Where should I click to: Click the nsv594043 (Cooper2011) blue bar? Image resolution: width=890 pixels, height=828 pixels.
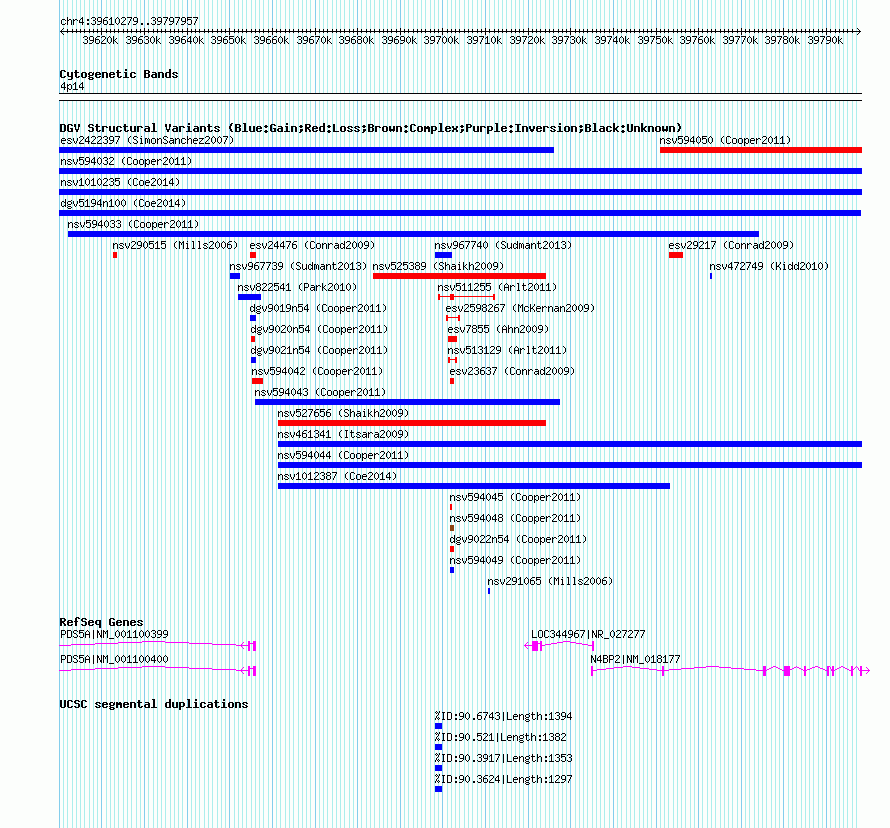coord(408,402)
